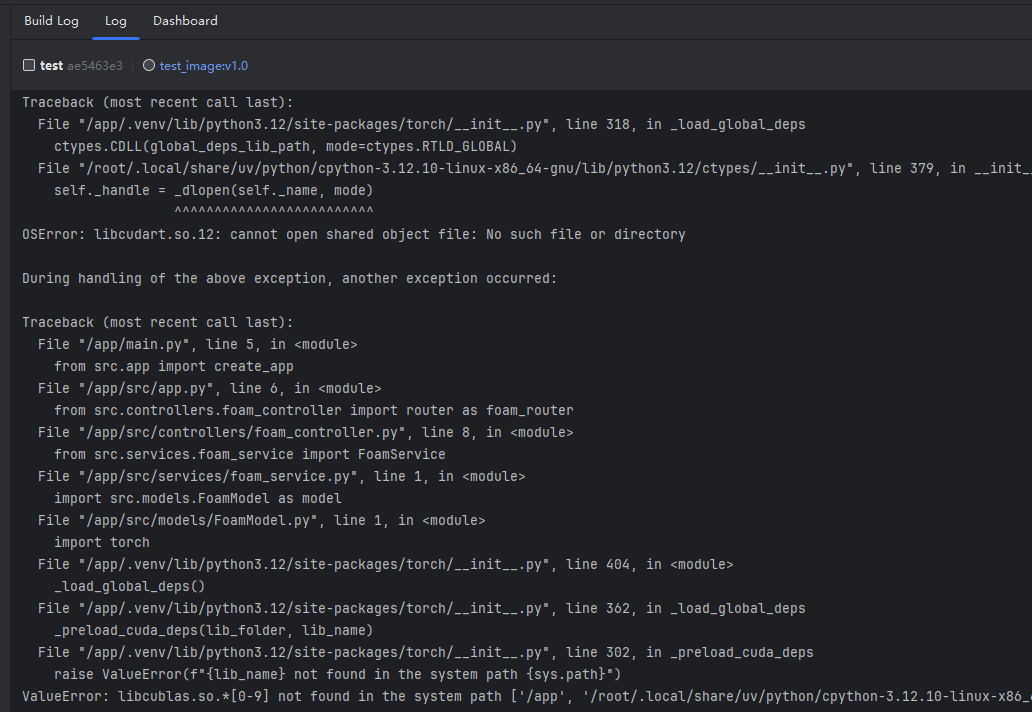Image resolution: width=1032 pixels, height=712 pixels.
Task: Click the foam_controller.py file path line
Action: coord(305,432)
